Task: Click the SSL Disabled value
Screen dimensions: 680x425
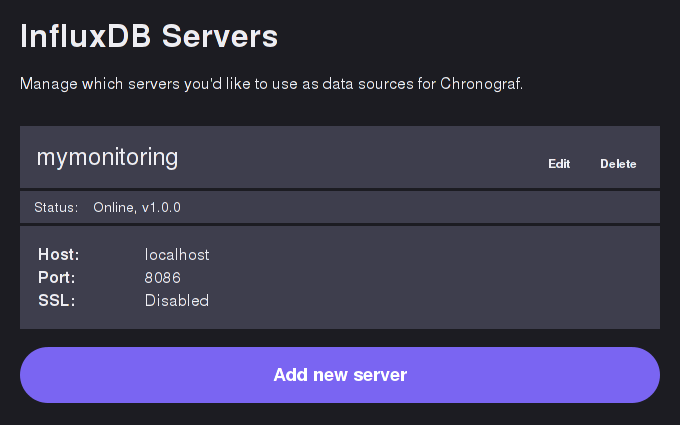Action: 177,300
